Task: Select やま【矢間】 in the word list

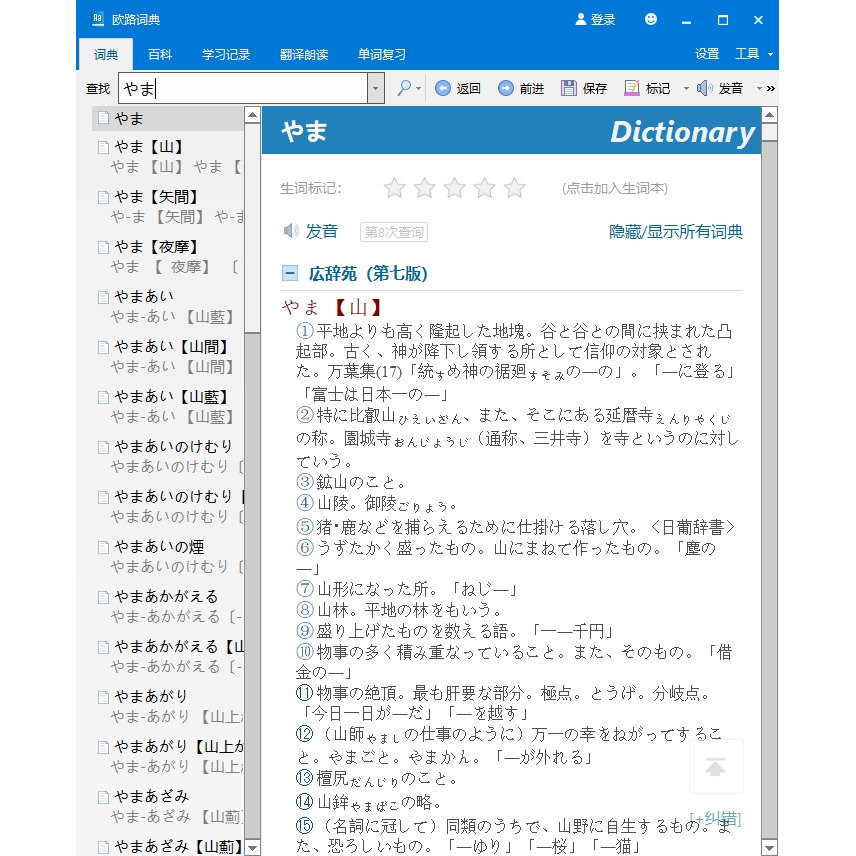Action: 168,207
